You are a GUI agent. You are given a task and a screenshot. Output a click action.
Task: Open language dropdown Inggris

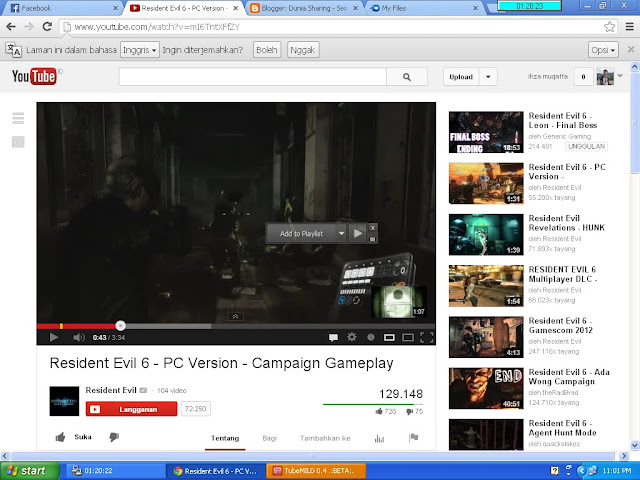click(x=140, y=50)
